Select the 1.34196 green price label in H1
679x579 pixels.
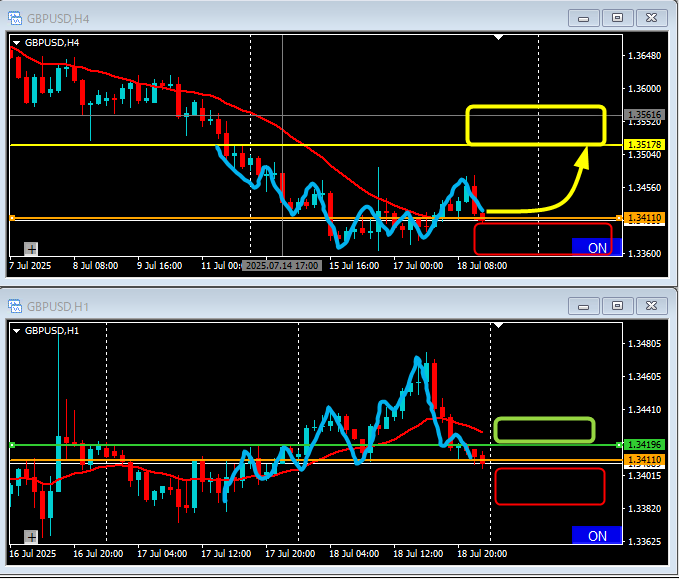point(644,445)
